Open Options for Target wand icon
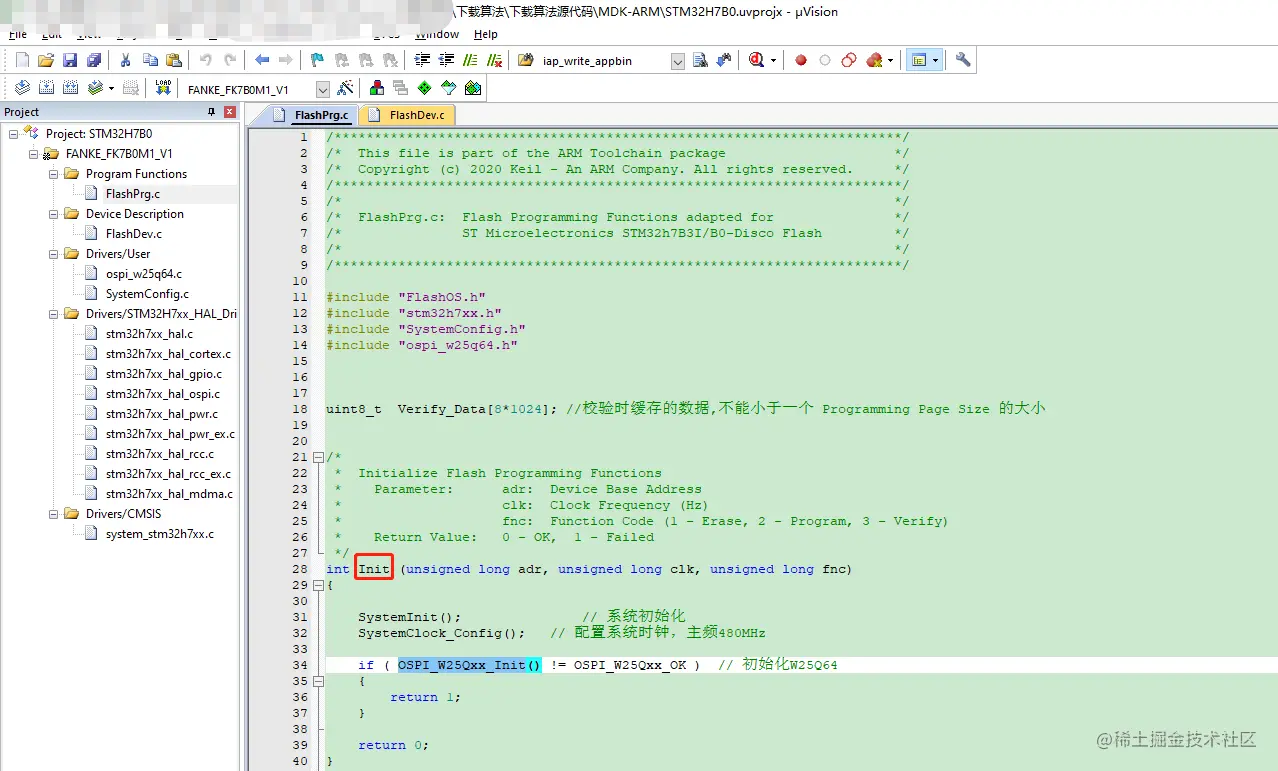 [x=345, y=88]
